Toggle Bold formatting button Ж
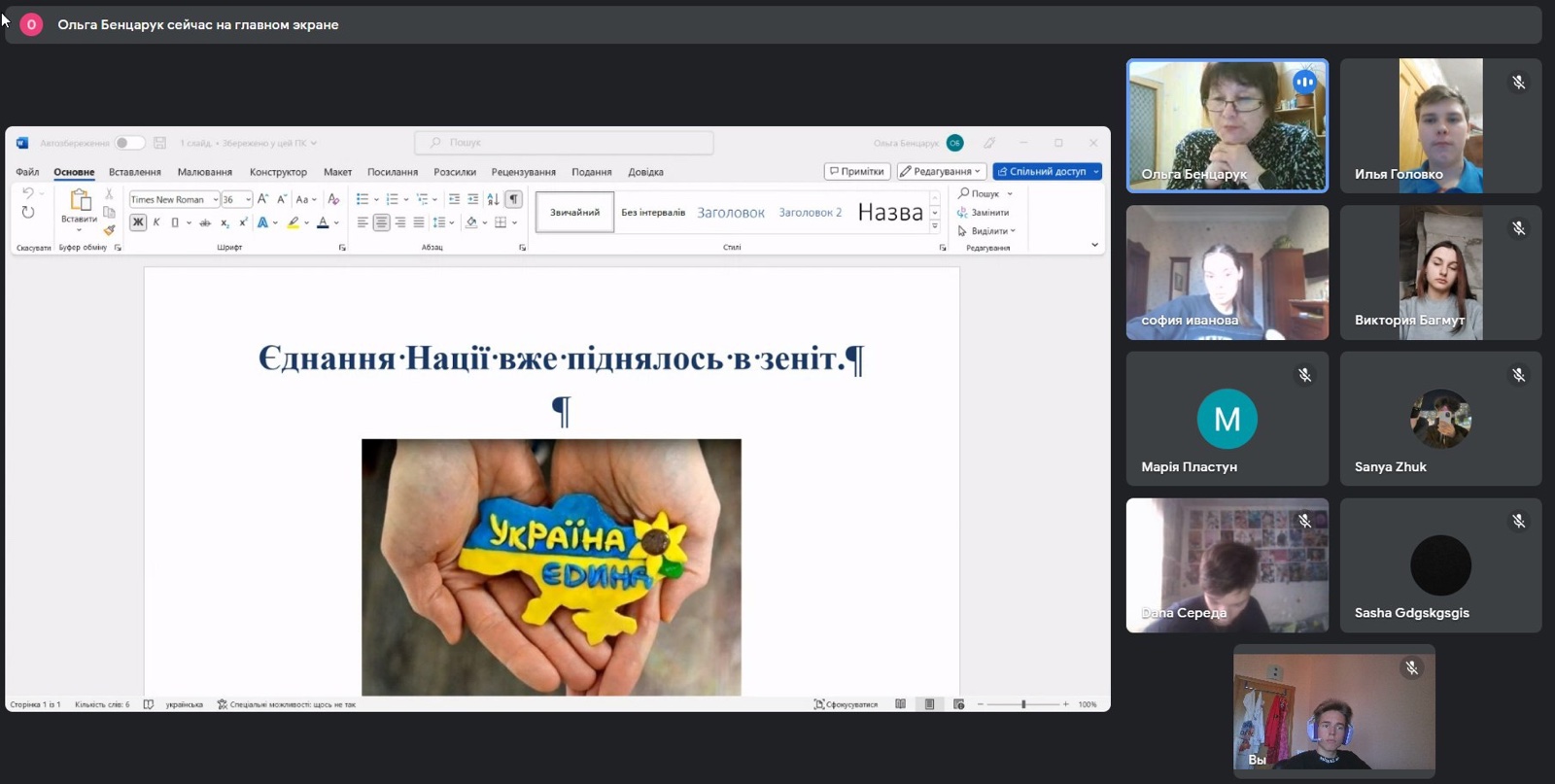Viewport: 1555px width, 784px height. click(x=138, y=222)
